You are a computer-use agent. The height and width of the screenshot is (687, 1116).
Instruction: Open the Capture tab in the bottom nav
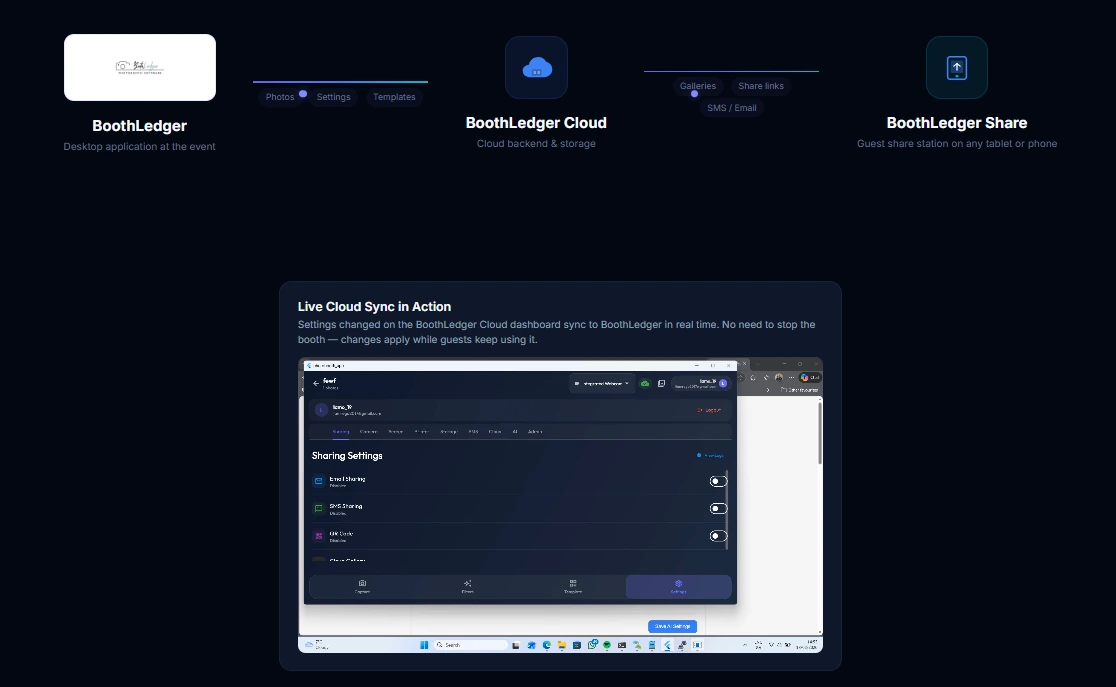click(x=362, y=587)
